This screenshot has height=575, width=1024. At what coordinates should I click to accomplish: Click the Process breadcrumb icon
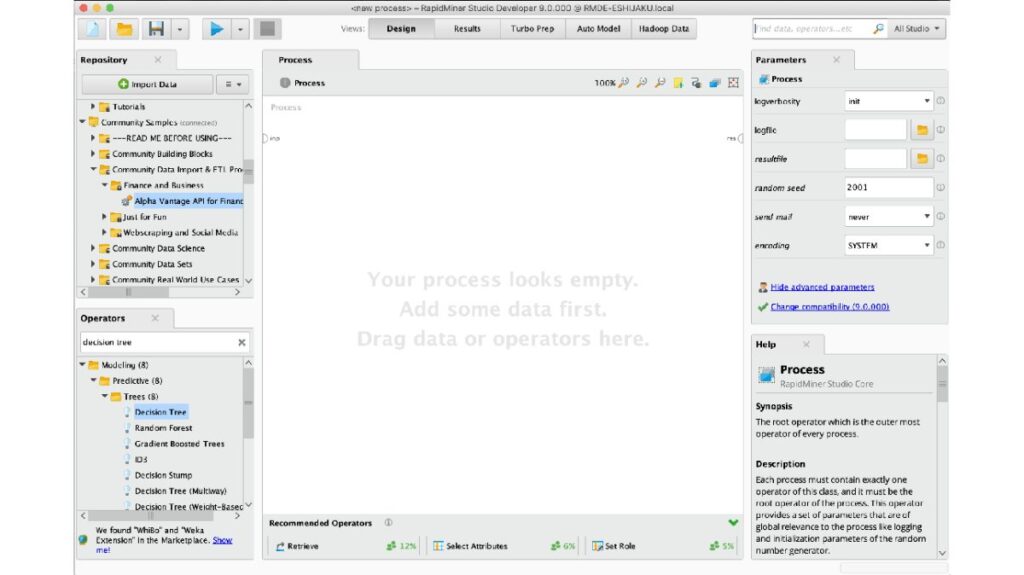coord(285,83)
